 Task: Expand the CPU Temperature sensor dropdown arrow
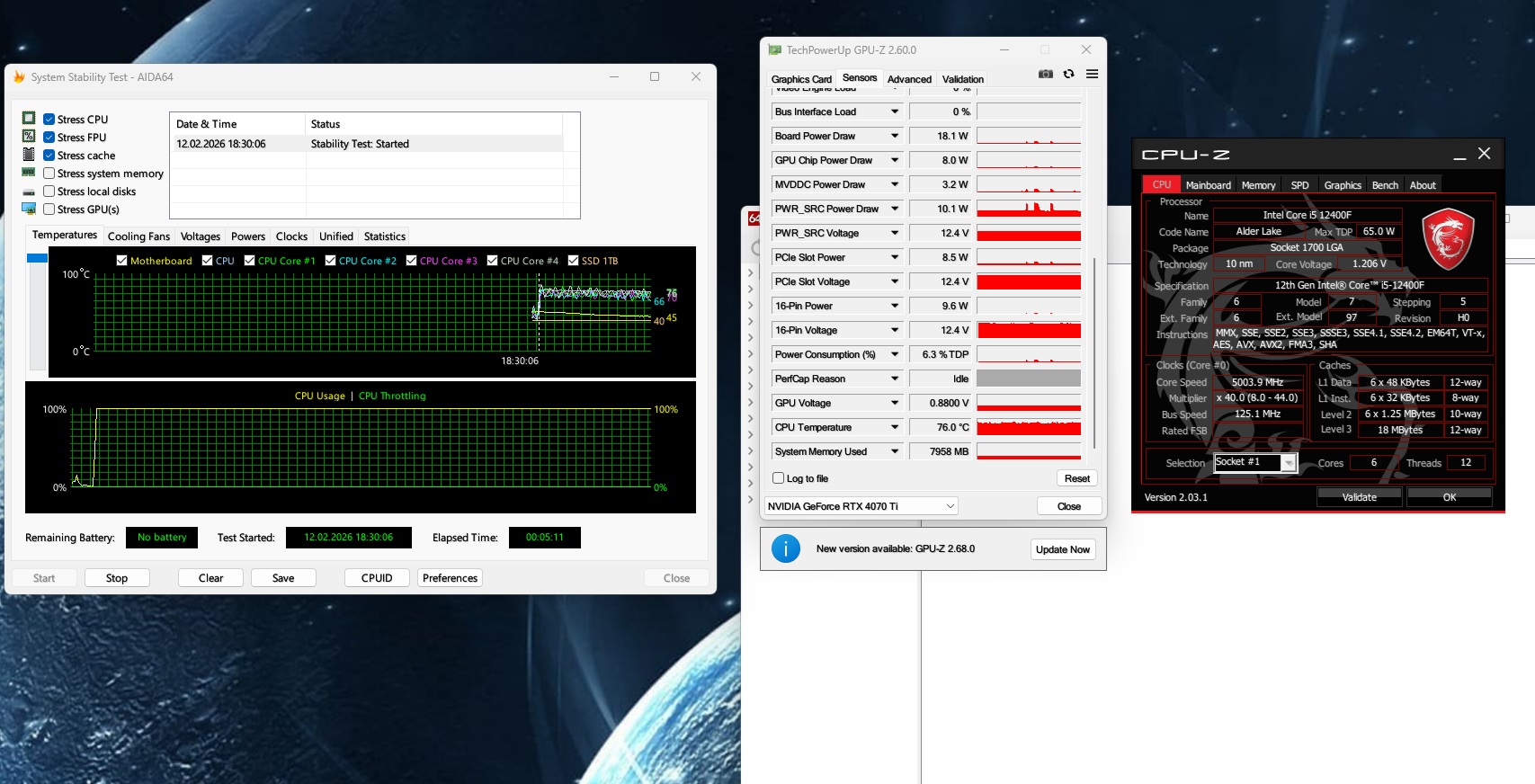(x=895, y=427)
